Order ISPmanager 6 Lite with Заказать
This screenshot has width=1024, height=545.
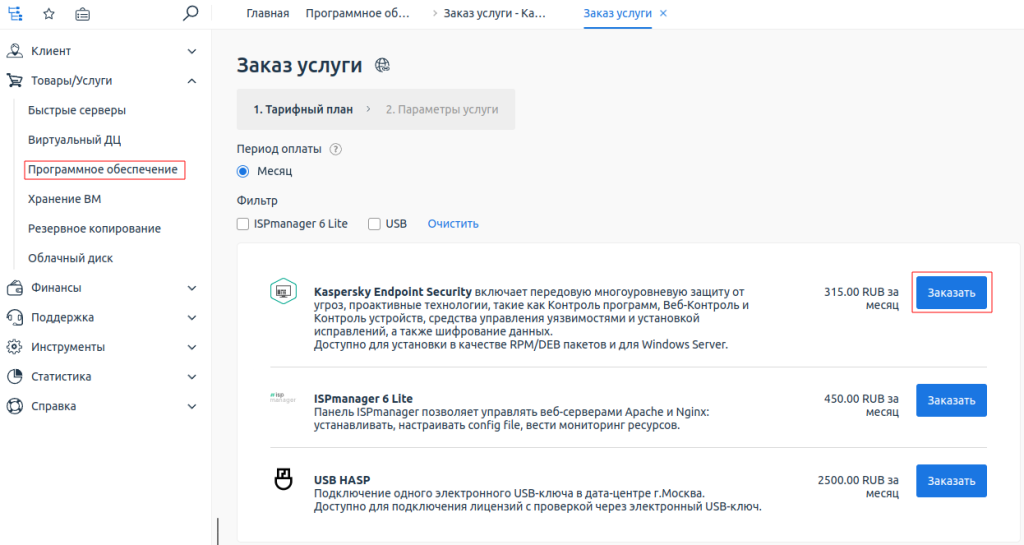click(x=952, y=400)
